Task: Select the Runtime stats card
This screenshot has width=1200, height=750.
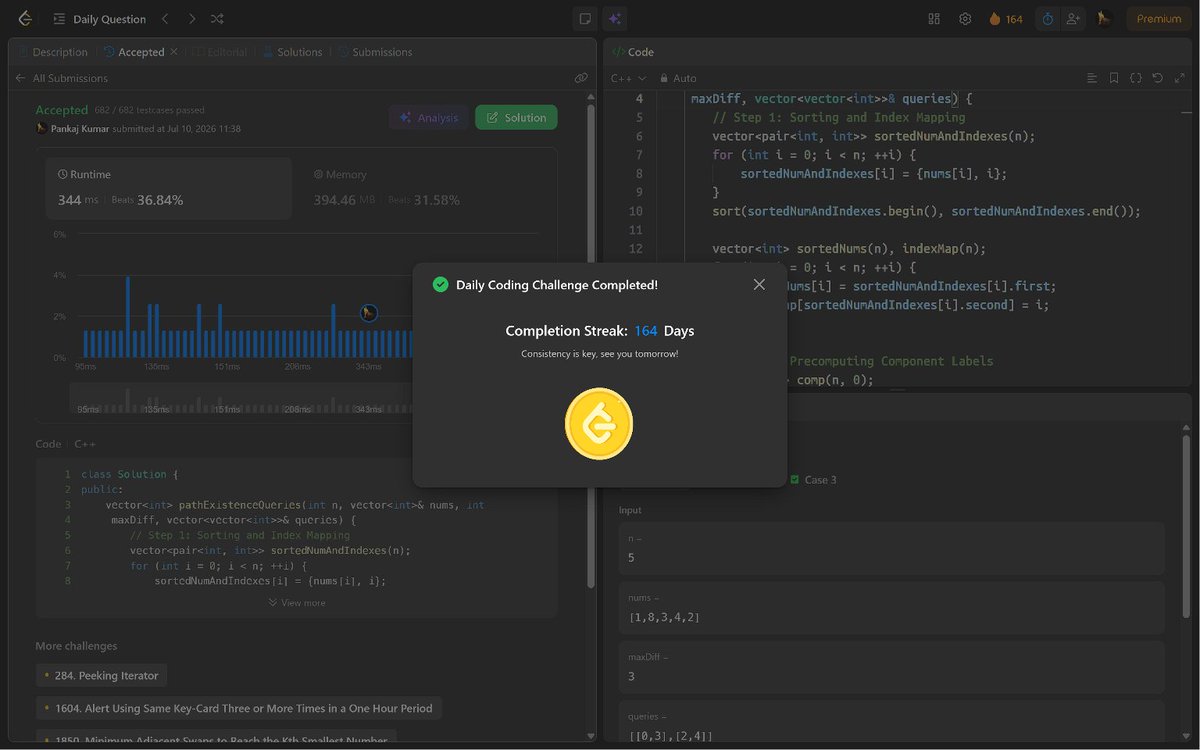Action: [x=168, y=188]
